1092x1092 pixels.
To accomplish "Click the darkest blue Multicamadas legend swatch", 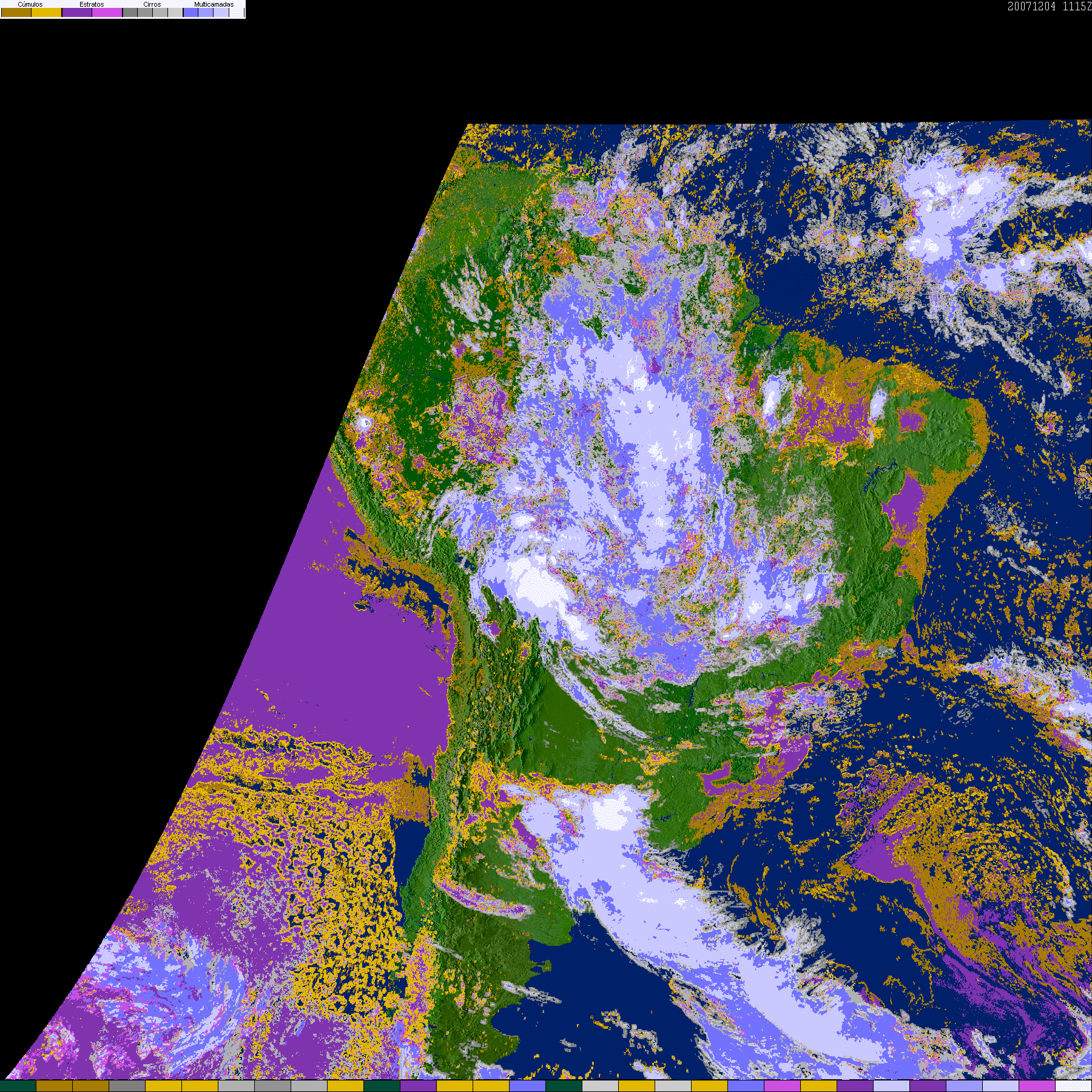I will pyautogui.click(x=191, y=13).
